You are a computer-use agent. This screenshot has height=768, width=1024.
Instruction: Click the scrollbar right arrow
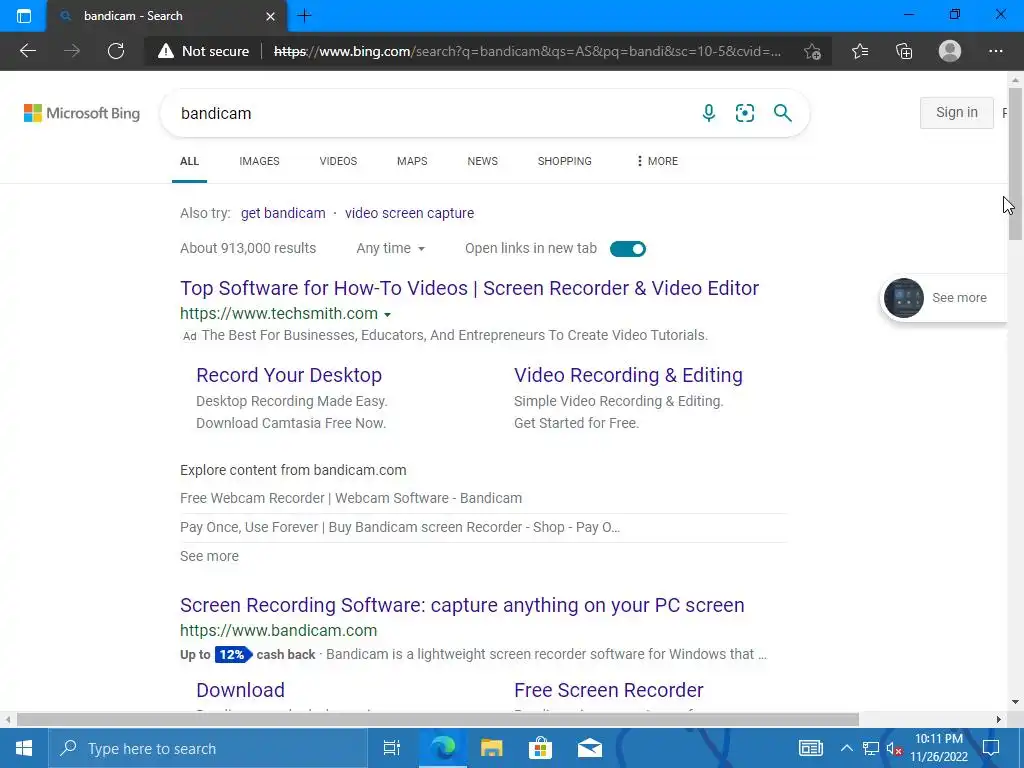click(999, 720)
